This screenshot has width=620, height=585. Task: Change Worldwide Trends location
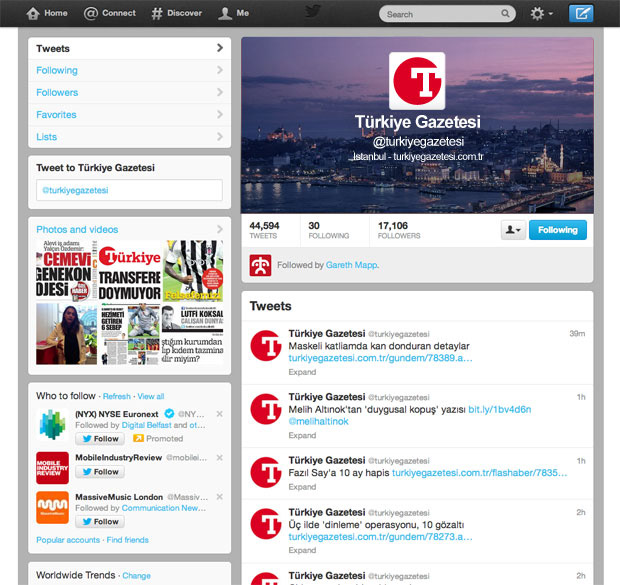pos(136,576)
